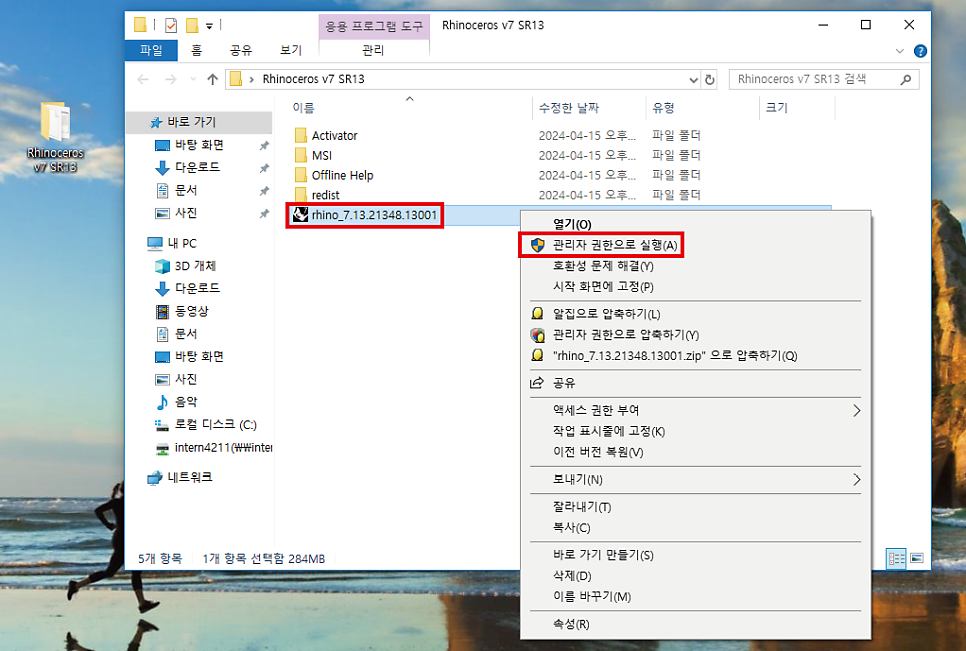Expand the 보내기(N) submenu

[856, 480]
